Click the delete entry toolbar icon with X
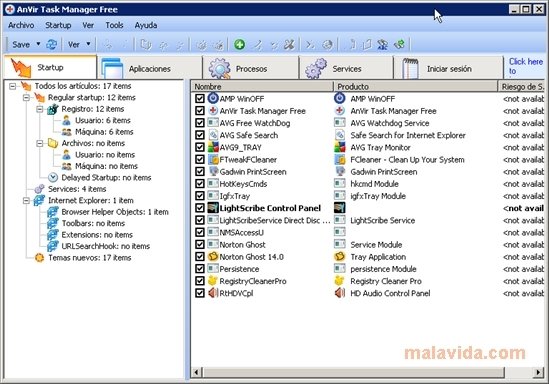 click(x=290, y=44)
